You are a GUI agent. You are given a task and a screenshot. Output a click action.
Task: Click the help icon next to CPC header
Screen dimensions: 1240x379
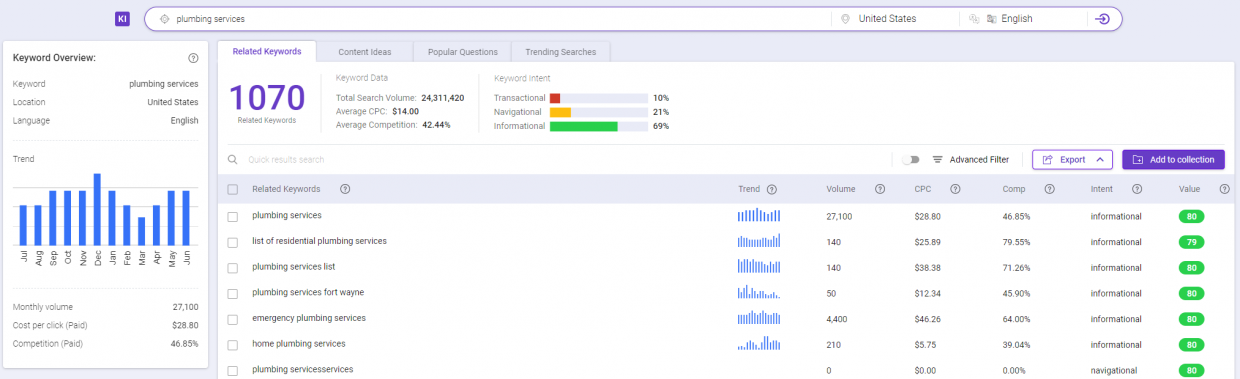[955, 189]
